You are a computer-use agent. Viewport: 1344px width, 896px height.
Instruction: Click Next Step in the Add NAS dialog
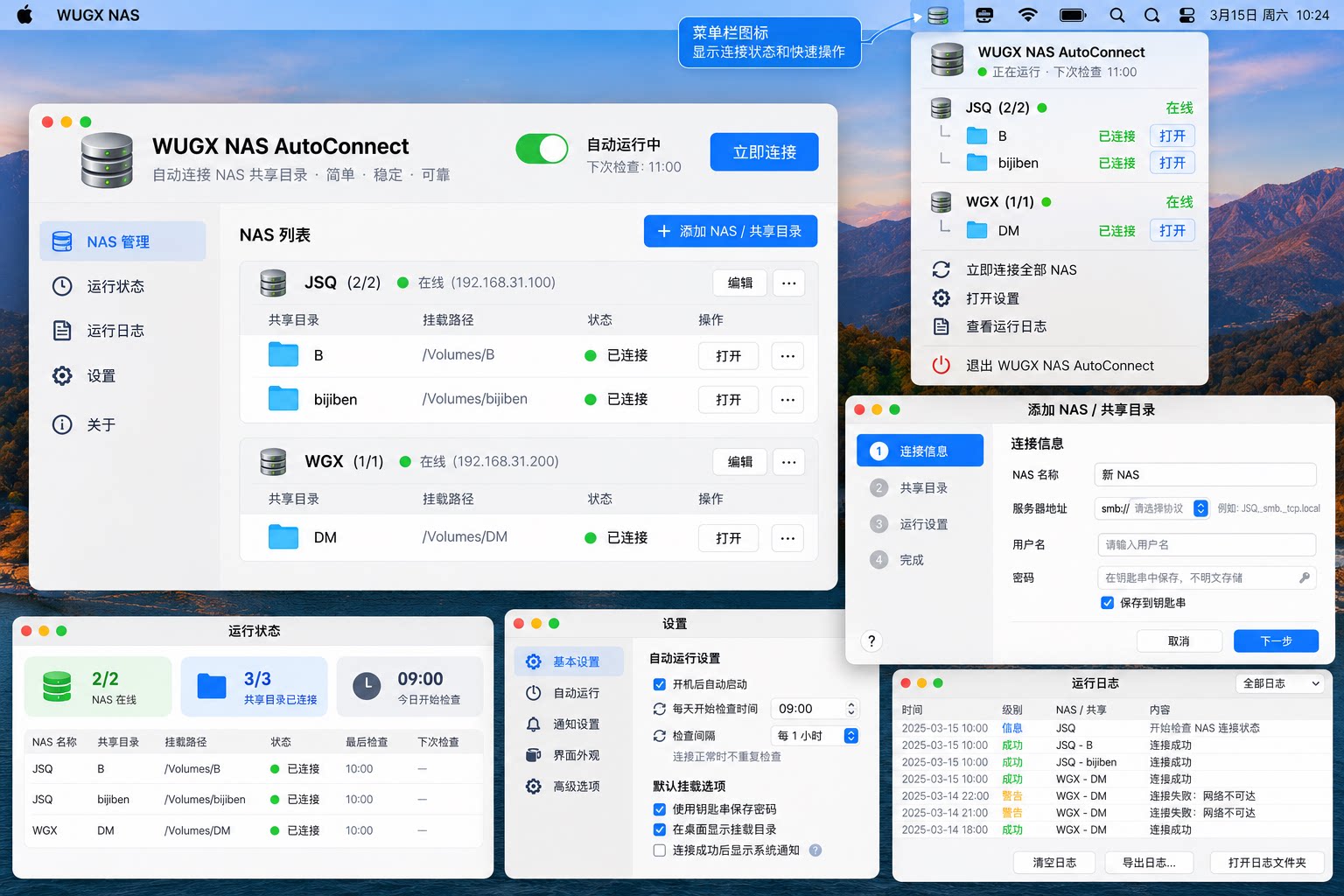[x=1276, y=641]
